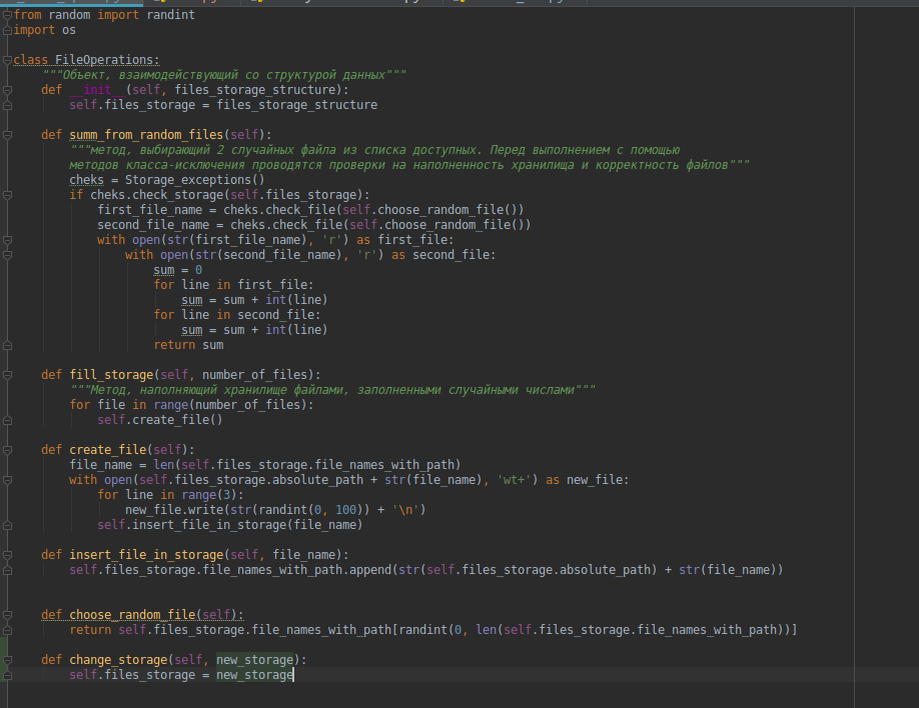Image resolution: width=919 pixels, height=708 pixels.
Task: Fold the 'with open ... as new_file' block
Action: point(7,480)
